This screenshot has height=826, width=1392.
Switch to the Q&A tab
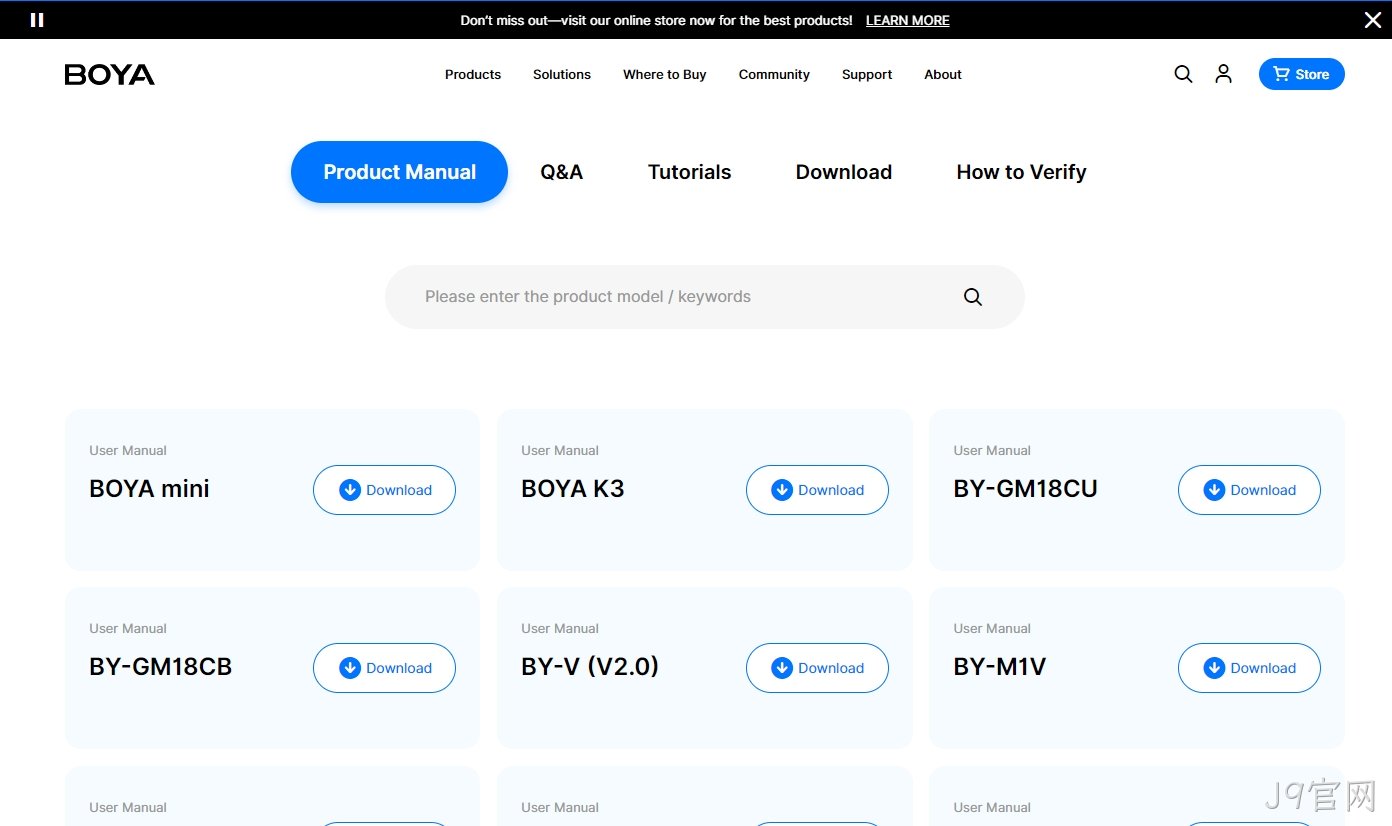562,172
